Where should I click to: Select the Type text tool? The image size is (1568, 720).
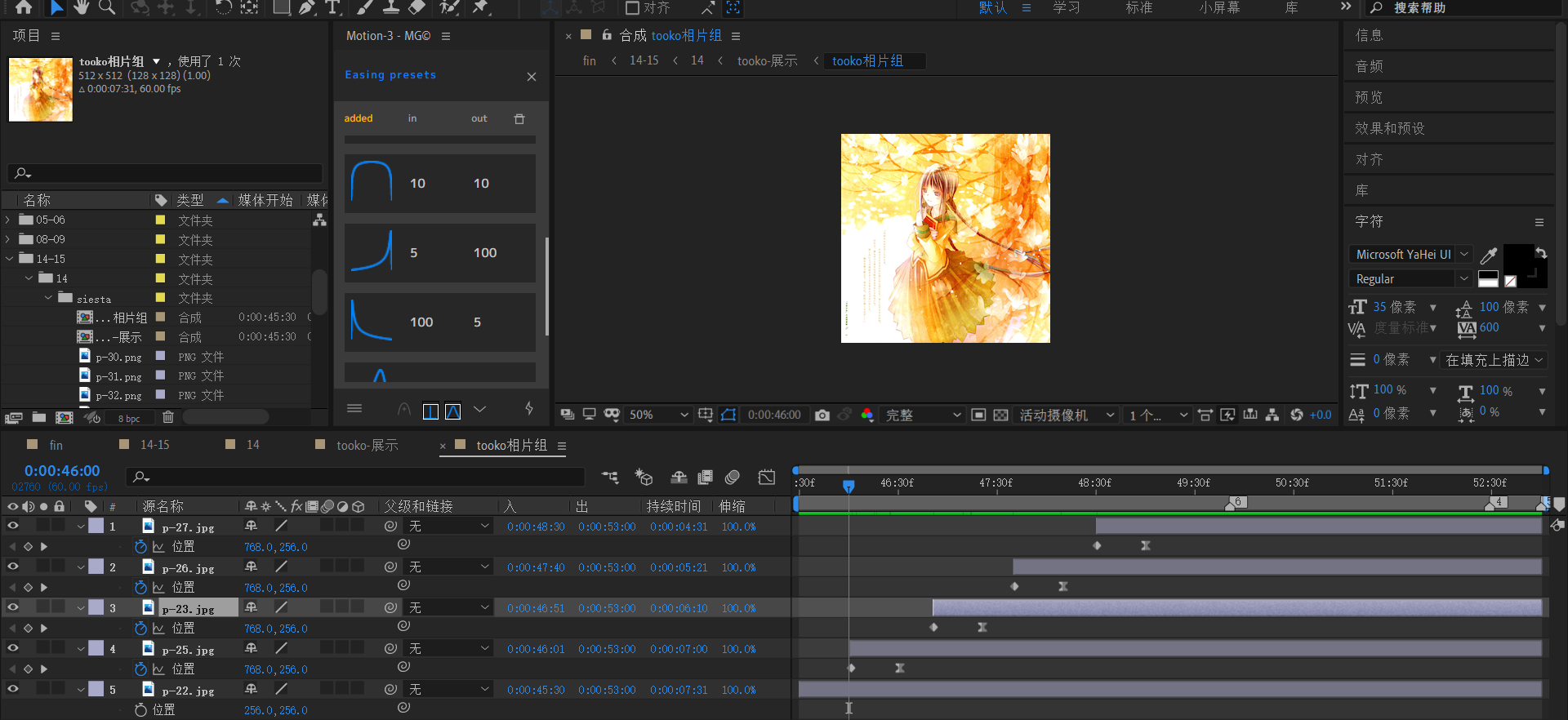(x=332, y=7)
